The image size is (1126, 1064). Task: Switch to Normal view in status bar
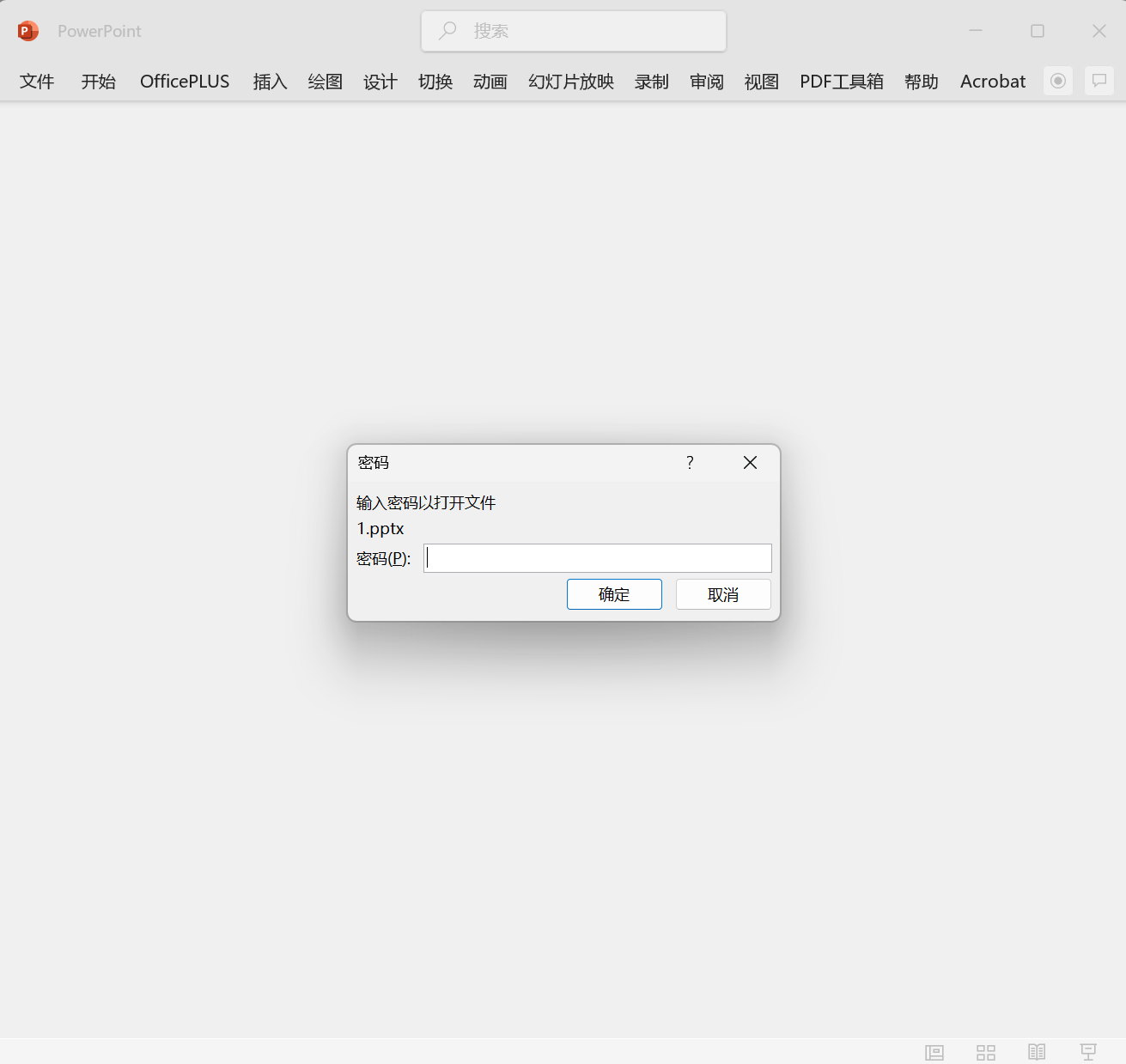click(934, 1052)
